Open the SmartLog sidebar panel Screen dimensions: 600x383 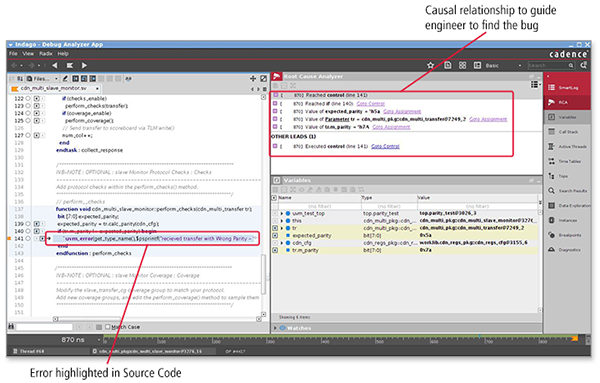pyautogui.click(x=567, y=88)
